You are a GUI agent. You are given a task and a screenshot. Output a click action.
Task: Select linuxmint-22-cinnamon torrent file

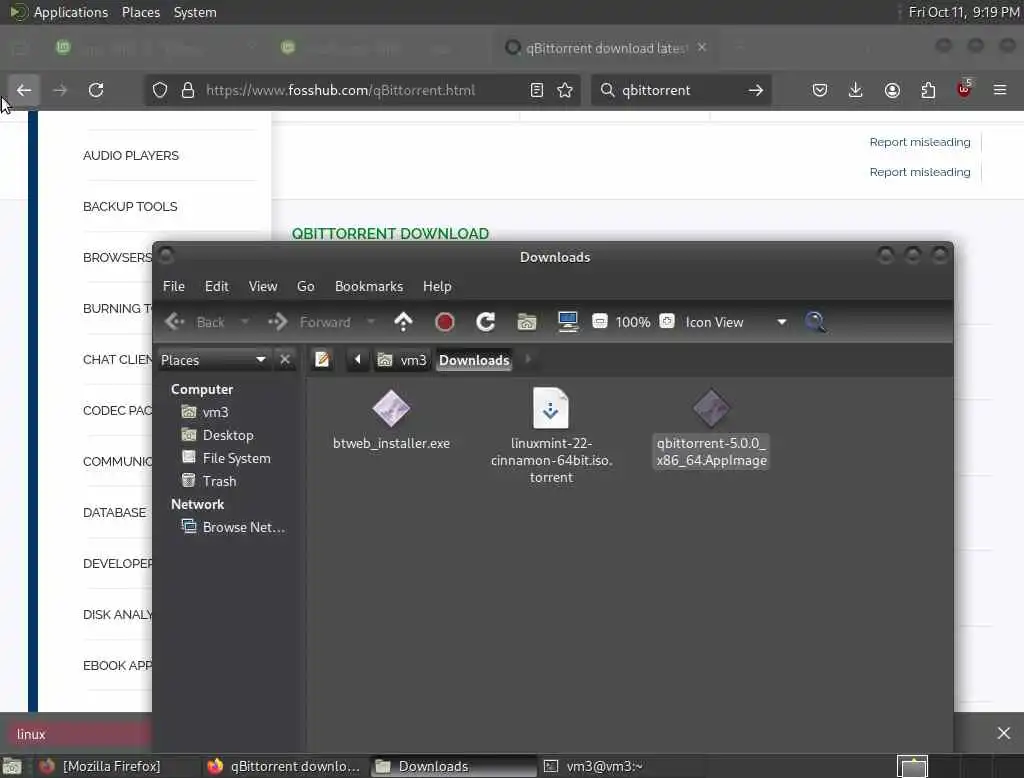(x=551, y=436)
